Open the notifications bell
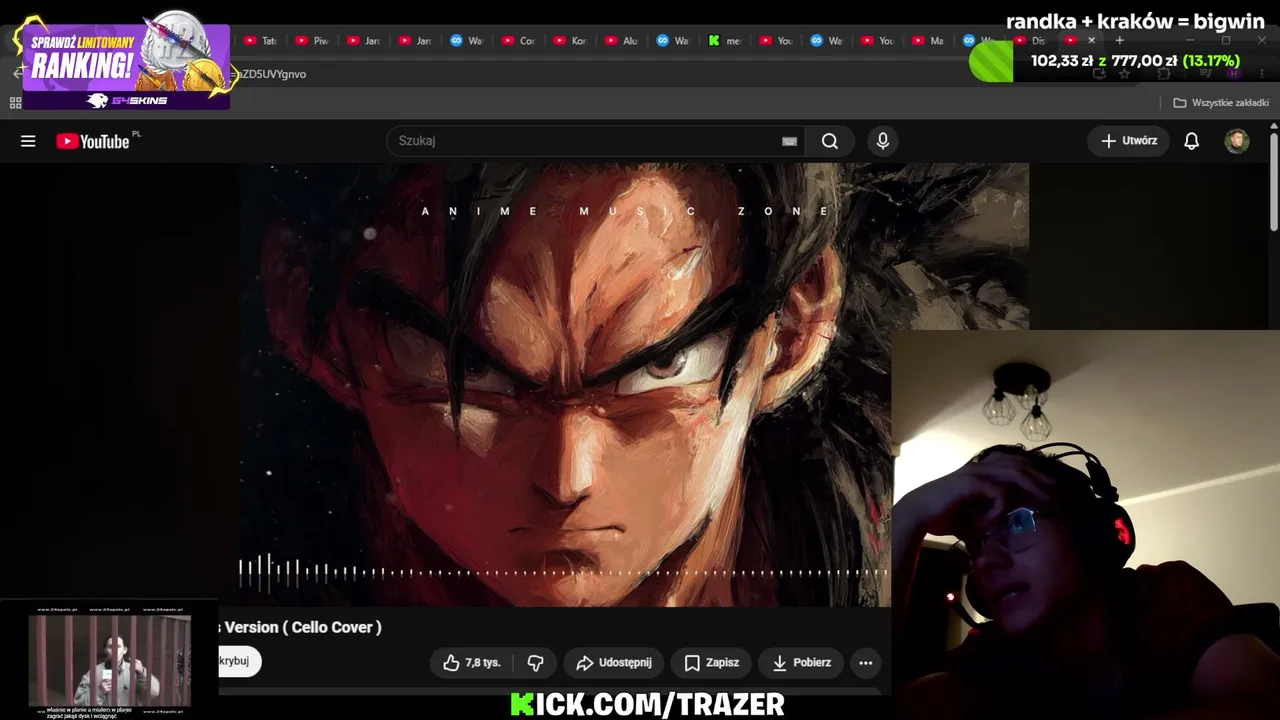This screenshot has width=1280, height=720. point(1191,141)
